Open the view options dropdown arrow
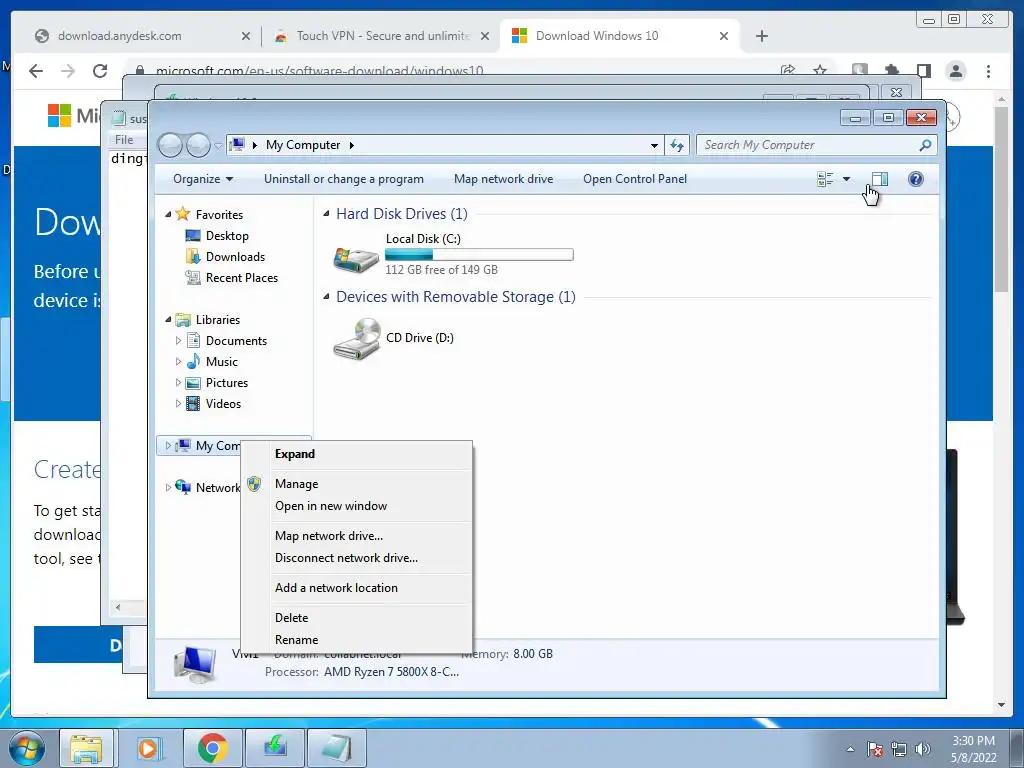The width and height of the screenshot is (1024, 768). click(x=846, y=179)
